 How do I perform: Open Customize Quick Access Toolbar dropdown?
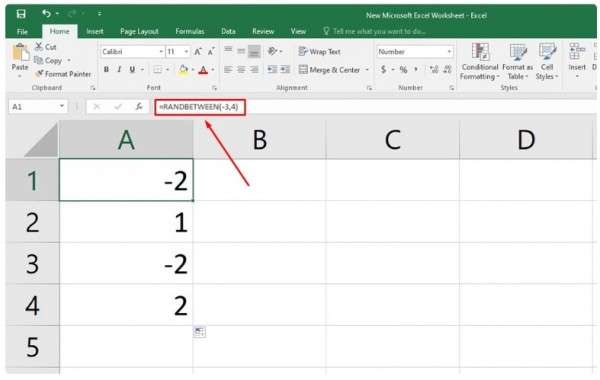click(99, 14)
